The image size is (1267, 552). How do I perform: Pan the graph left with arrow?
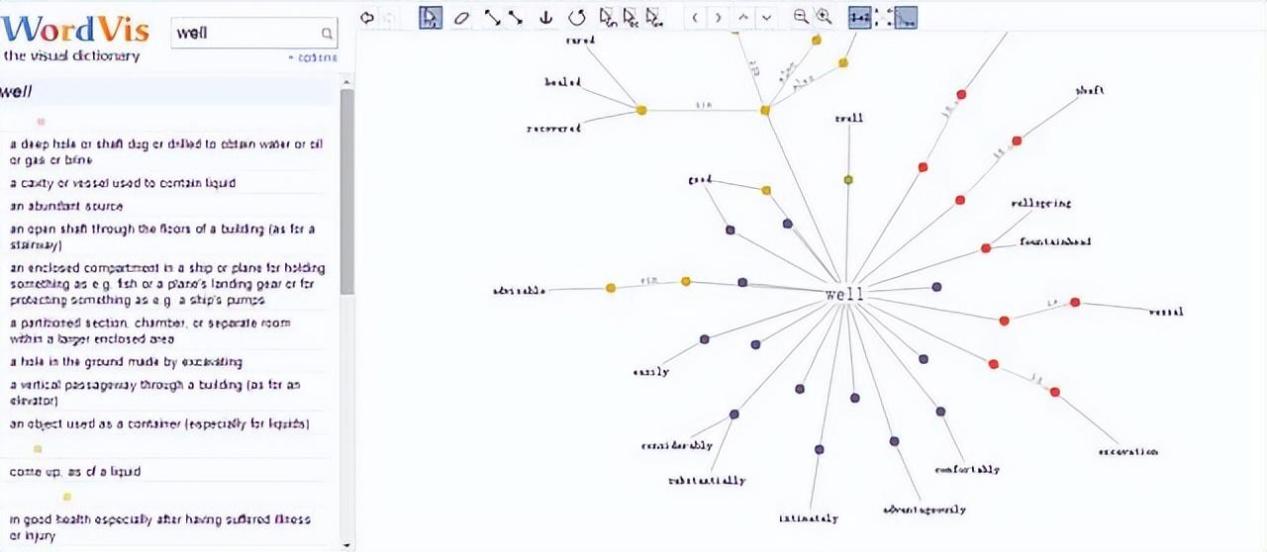697,17
